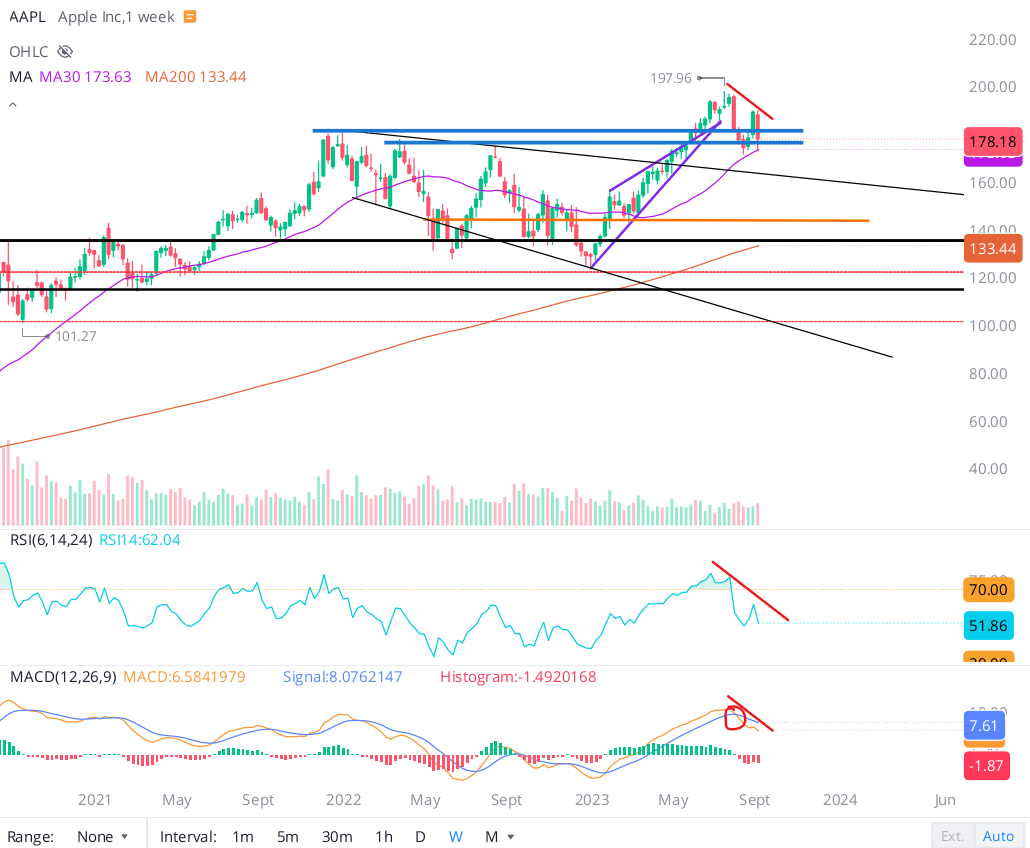Switch to the W weekly interval
The width and height of the screenshot is (1030, 848).
click(x=455, y=836)
